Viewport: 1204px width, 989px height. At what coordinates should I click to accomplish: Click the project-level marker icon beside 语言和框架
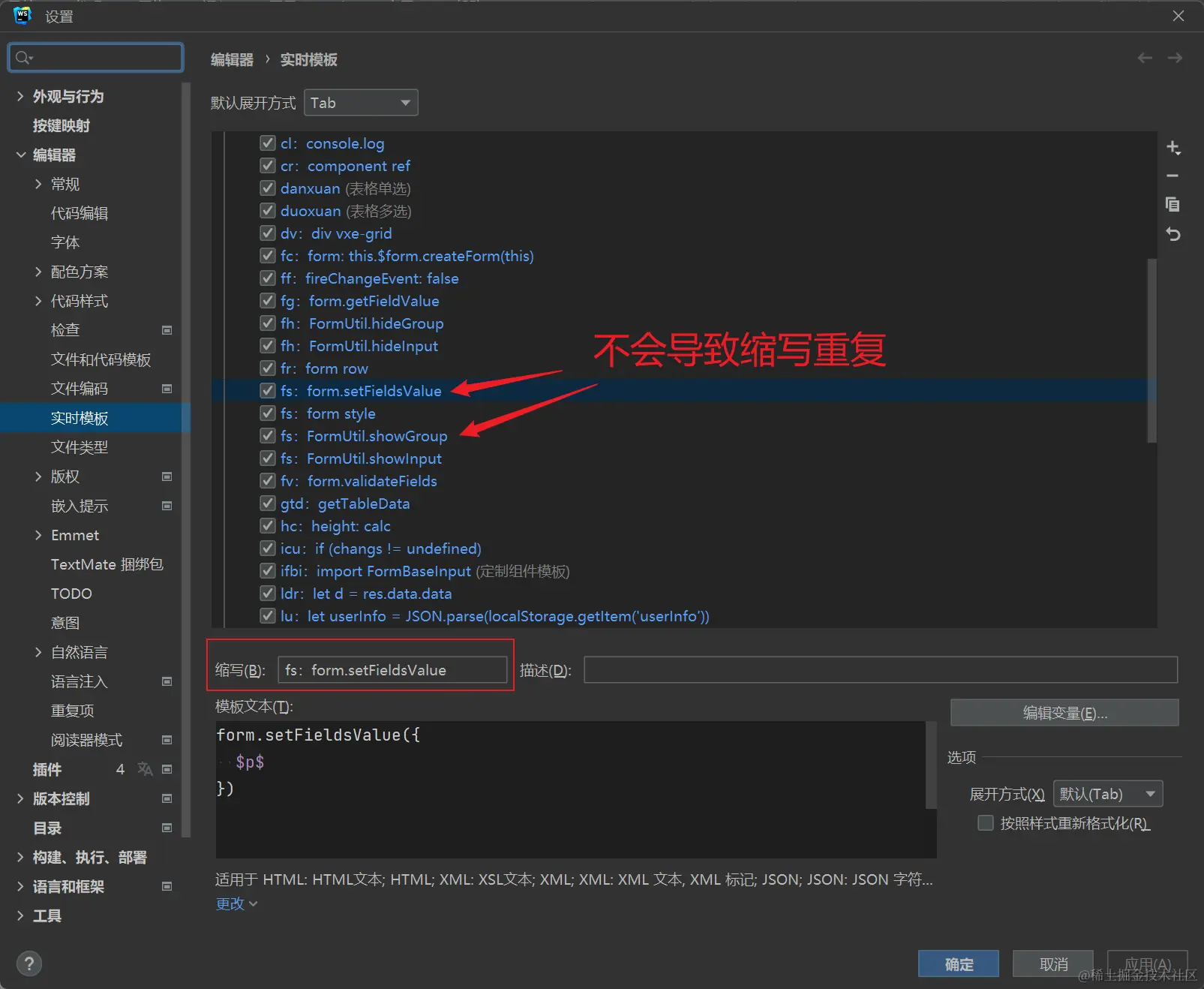(167, 886)
